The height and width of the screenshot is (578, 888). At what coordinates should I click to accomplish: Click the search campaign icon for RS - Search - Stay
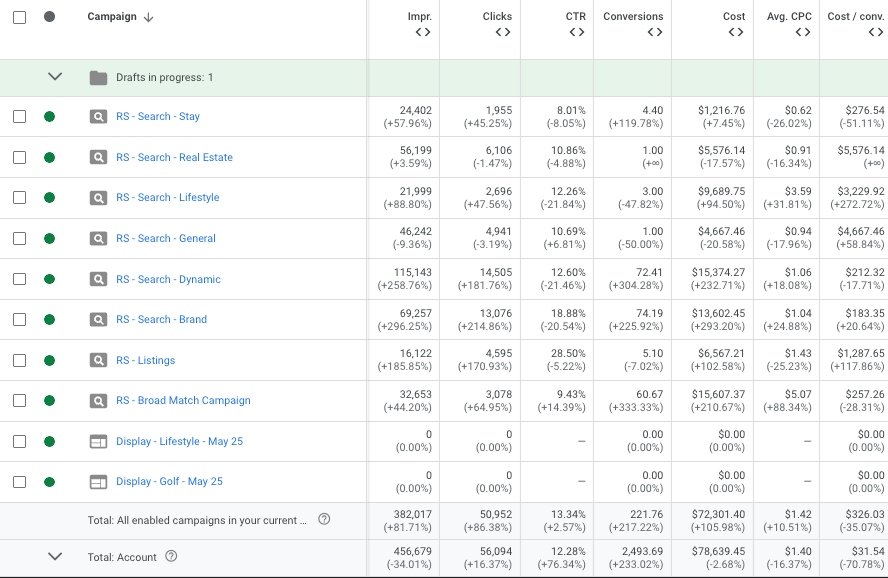(x=99, y=117)
